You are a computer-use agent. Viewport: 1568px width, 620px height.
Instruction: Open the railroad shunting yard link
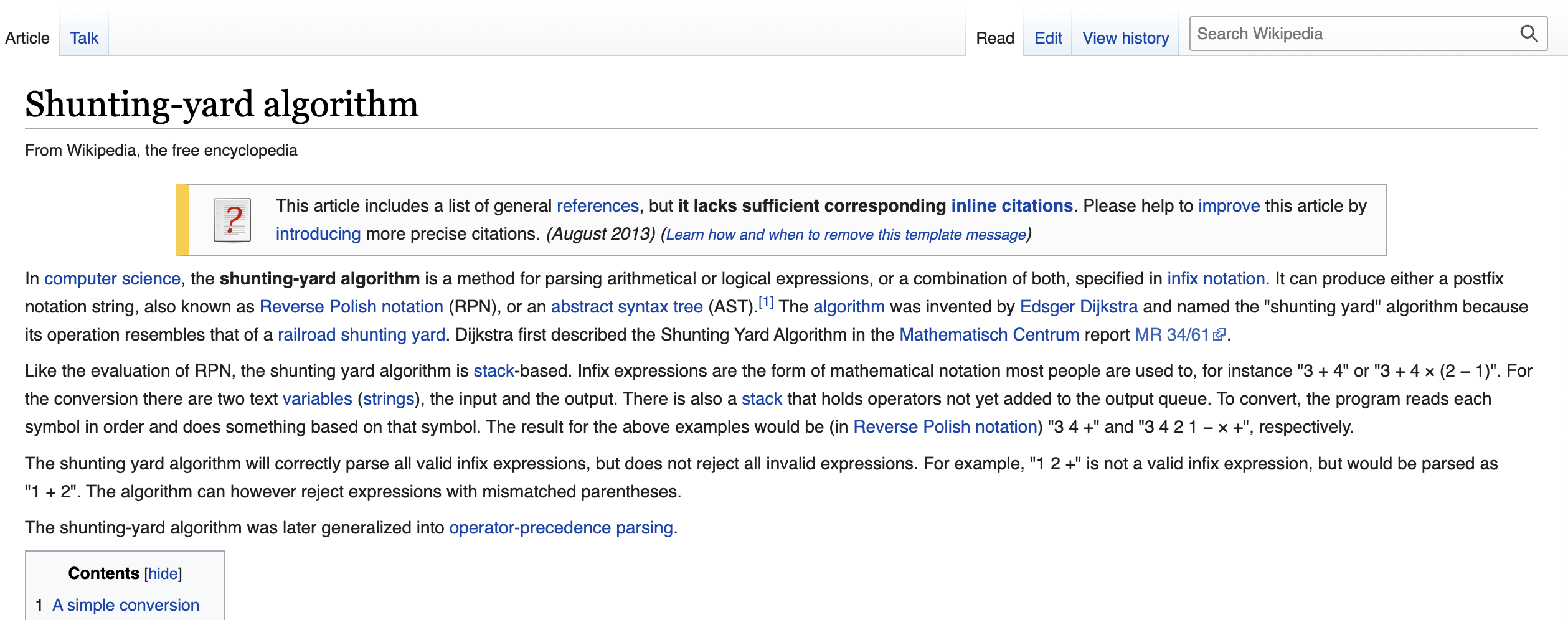(361, 335)
